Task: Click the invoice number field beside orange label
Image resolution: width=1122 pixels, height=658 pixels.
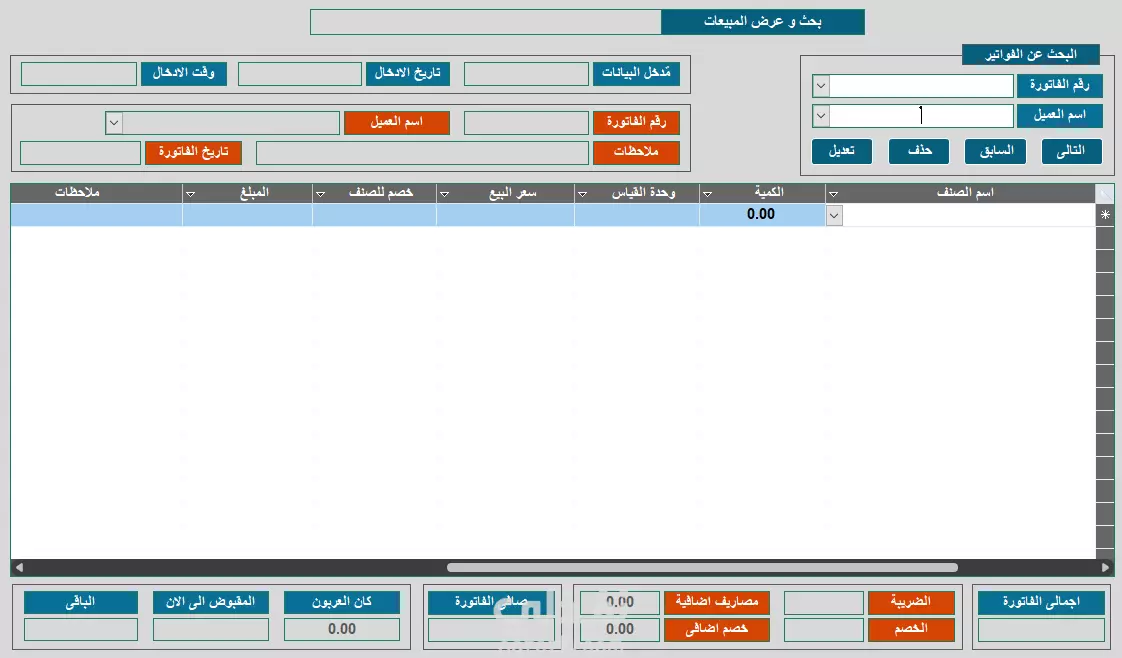Action: pyautogui.click(x=527, y=122)
